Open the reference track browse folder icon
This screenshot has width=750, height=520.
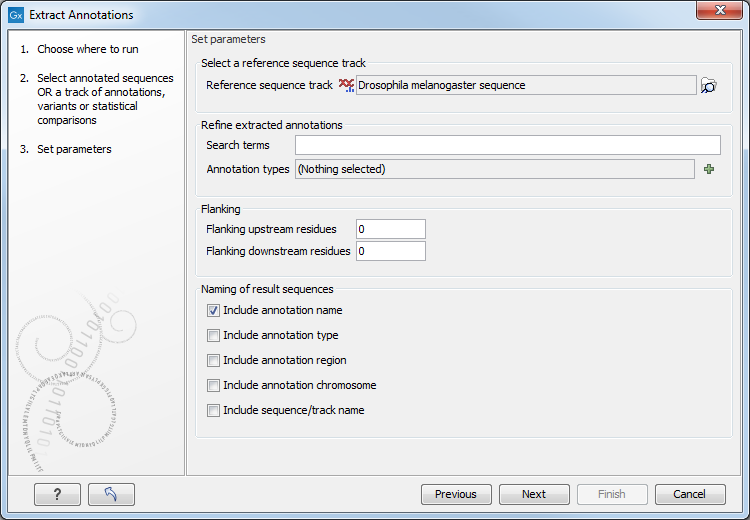[x=708, y=86]
